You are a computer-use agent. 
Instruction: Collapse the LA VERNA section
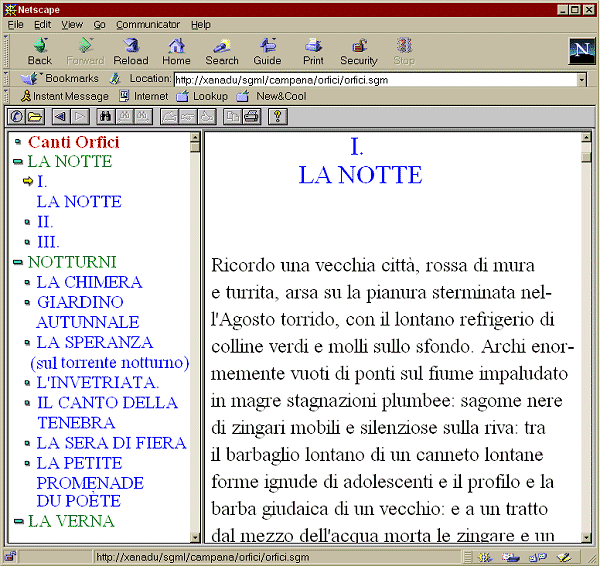click(18, 522)
